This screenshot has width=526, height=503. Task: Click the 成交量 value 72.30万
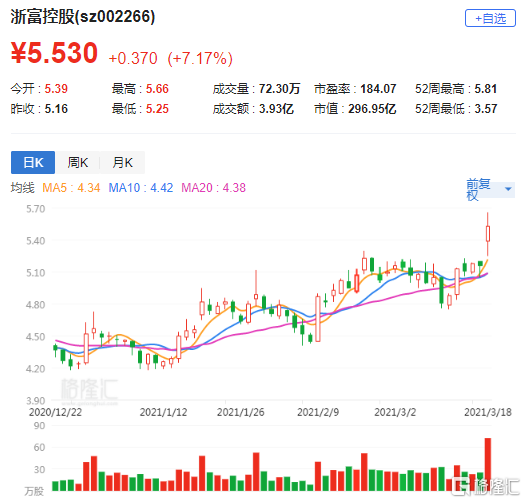[x=279, y=89]
